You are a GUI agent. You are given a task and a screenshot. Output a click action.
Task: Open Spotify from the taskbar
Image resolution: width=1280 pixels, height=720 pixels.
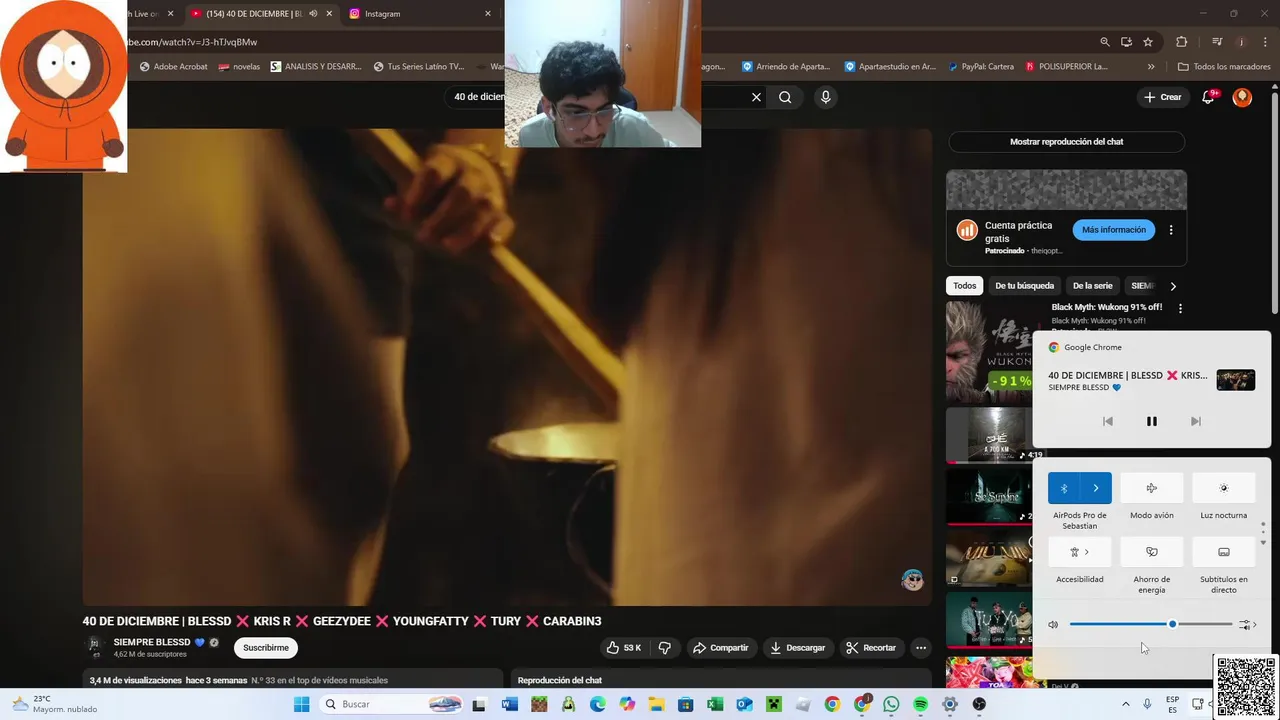[920, 704]
